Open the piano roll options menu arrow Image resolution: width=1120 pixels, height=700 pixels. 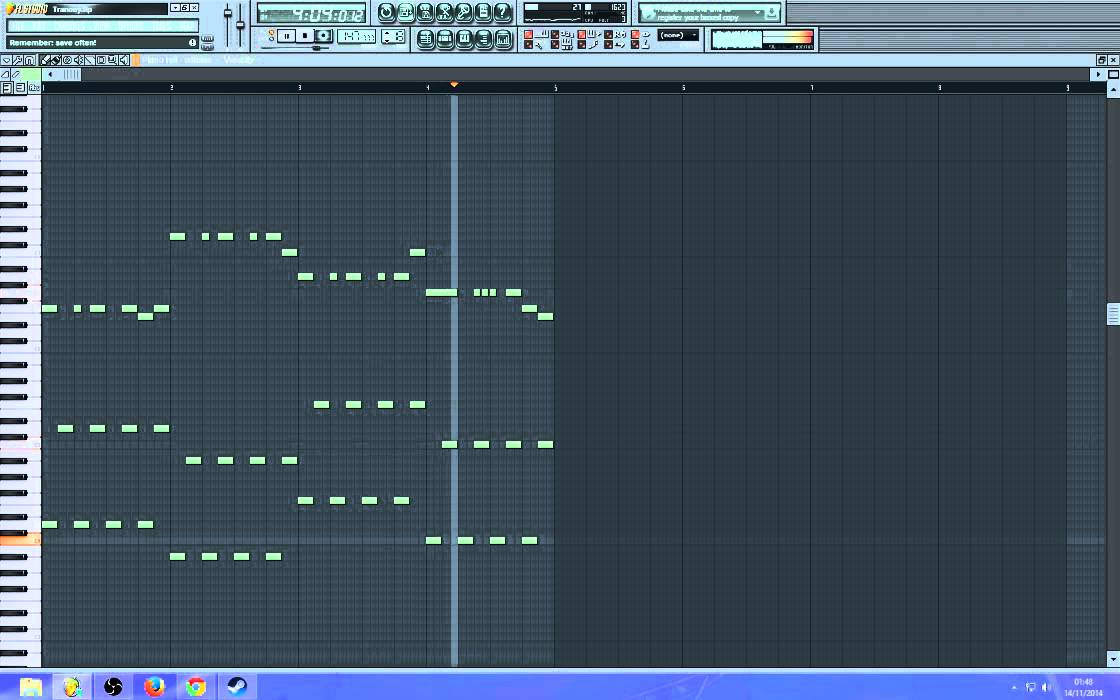6,60
